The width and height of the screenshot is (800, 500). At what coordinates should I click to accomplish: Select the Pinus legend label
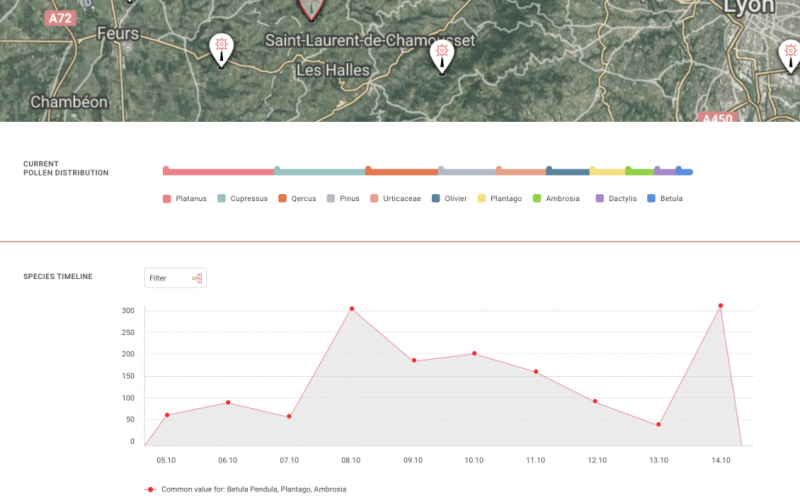[x=349, y=199]
